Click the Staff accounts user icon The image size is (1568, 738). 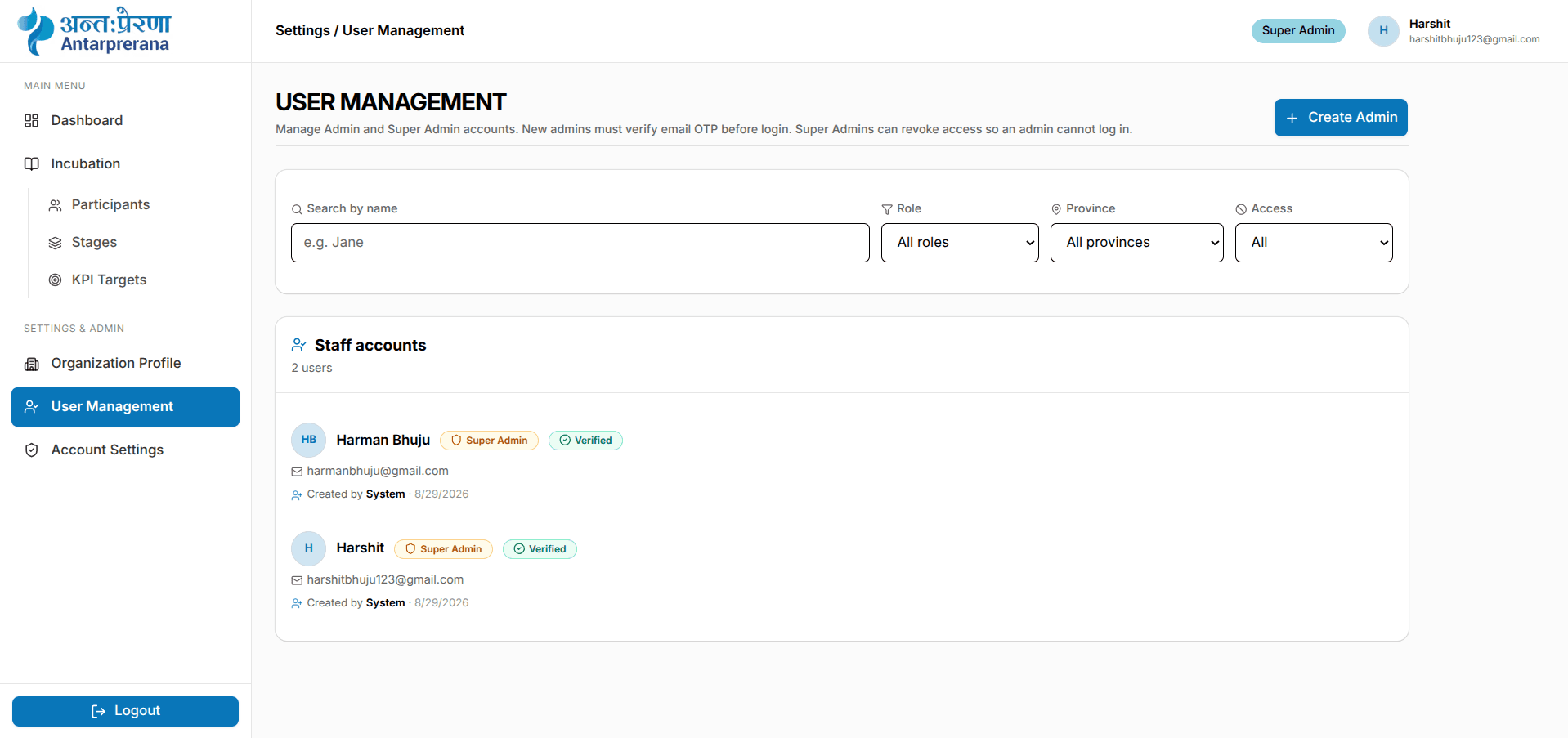pyautogui.click(x=299, y=345)
